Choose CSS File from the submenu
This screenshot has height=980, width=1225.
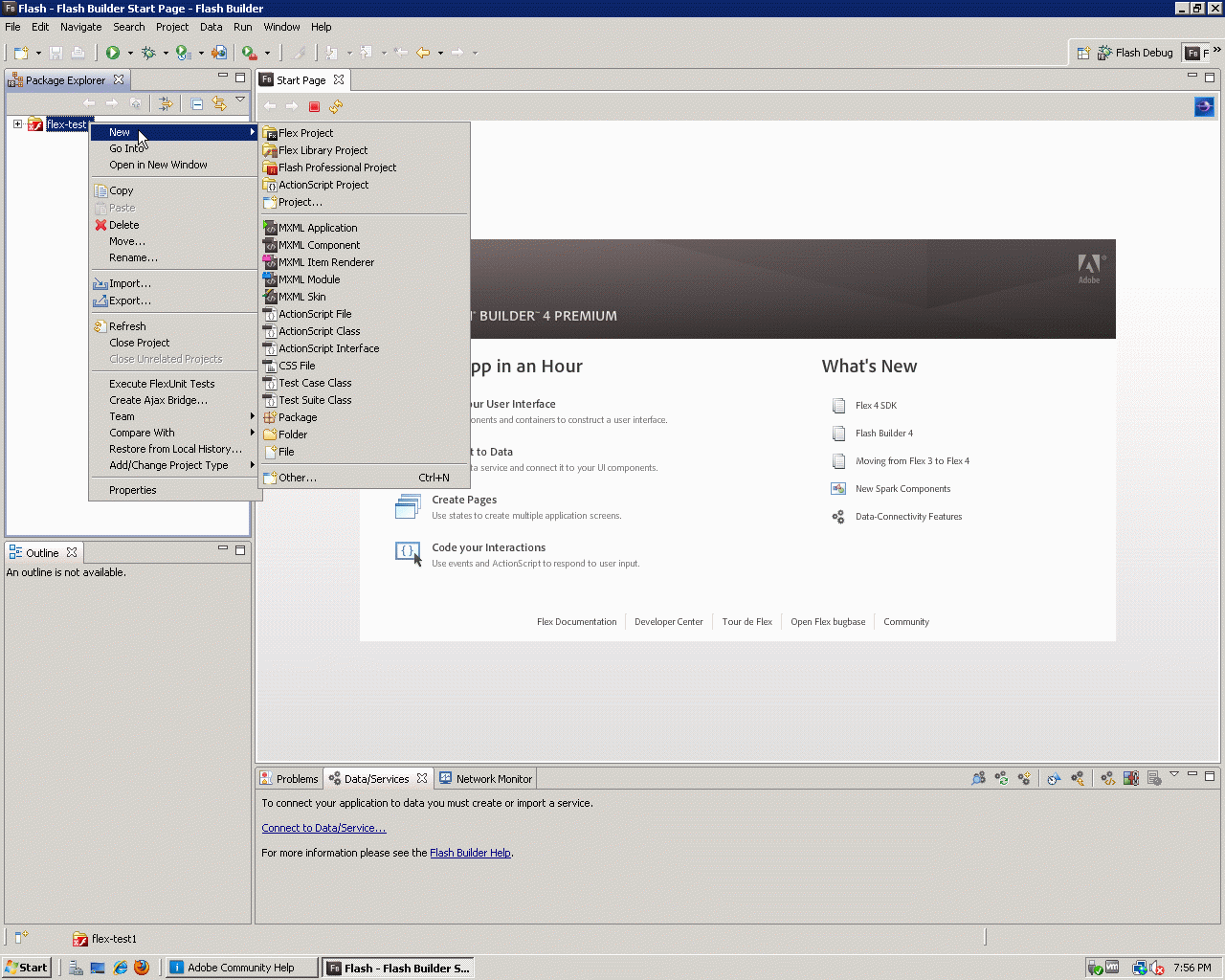(365, 366)
